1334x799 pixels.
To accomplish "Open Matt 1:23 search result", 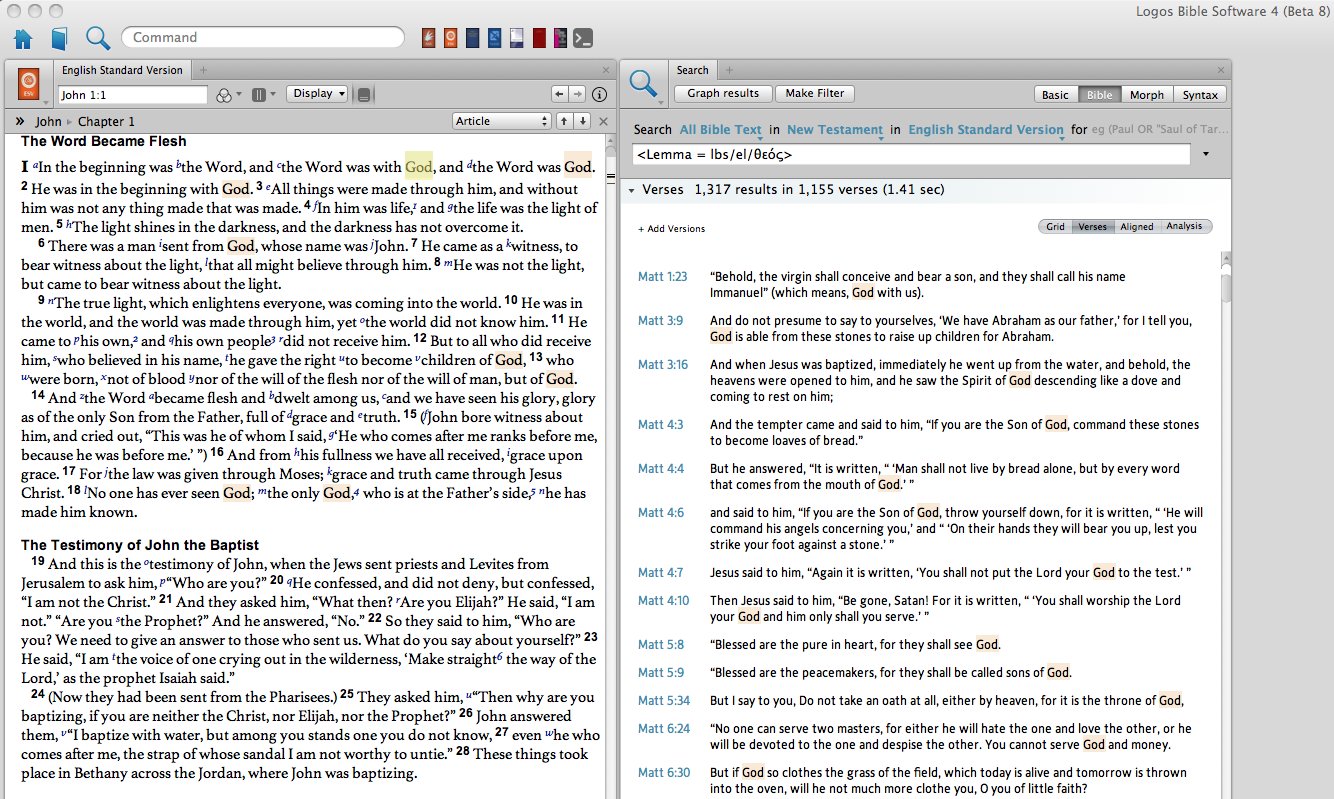I will [x=663, y=277].
